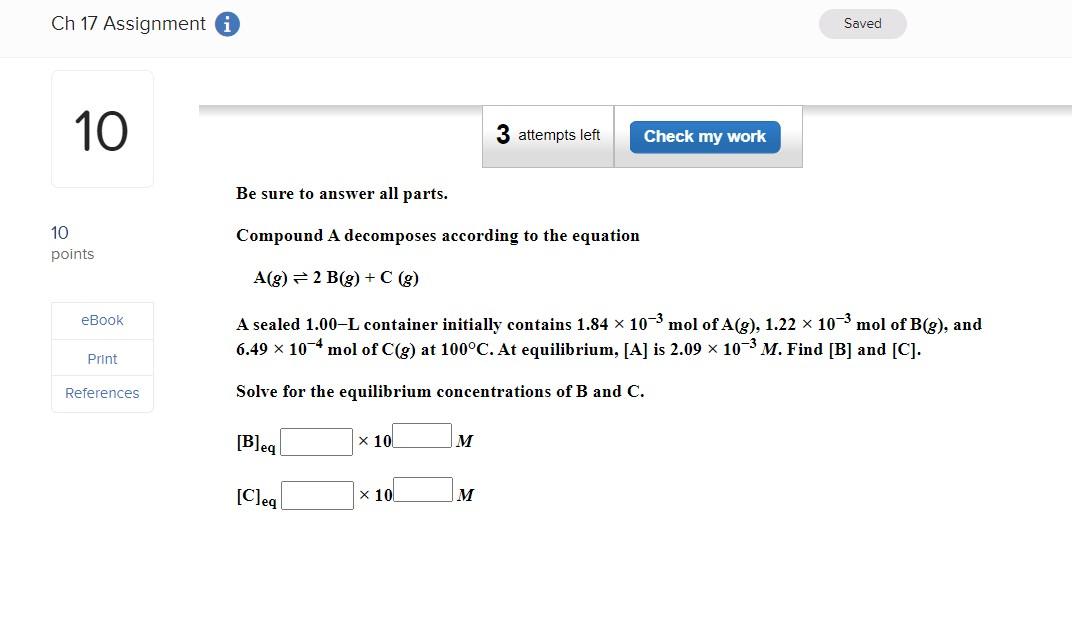Click the [C]eq exponent input box
The width and height of the screenshot is (1072, 632).
point(421,488)
